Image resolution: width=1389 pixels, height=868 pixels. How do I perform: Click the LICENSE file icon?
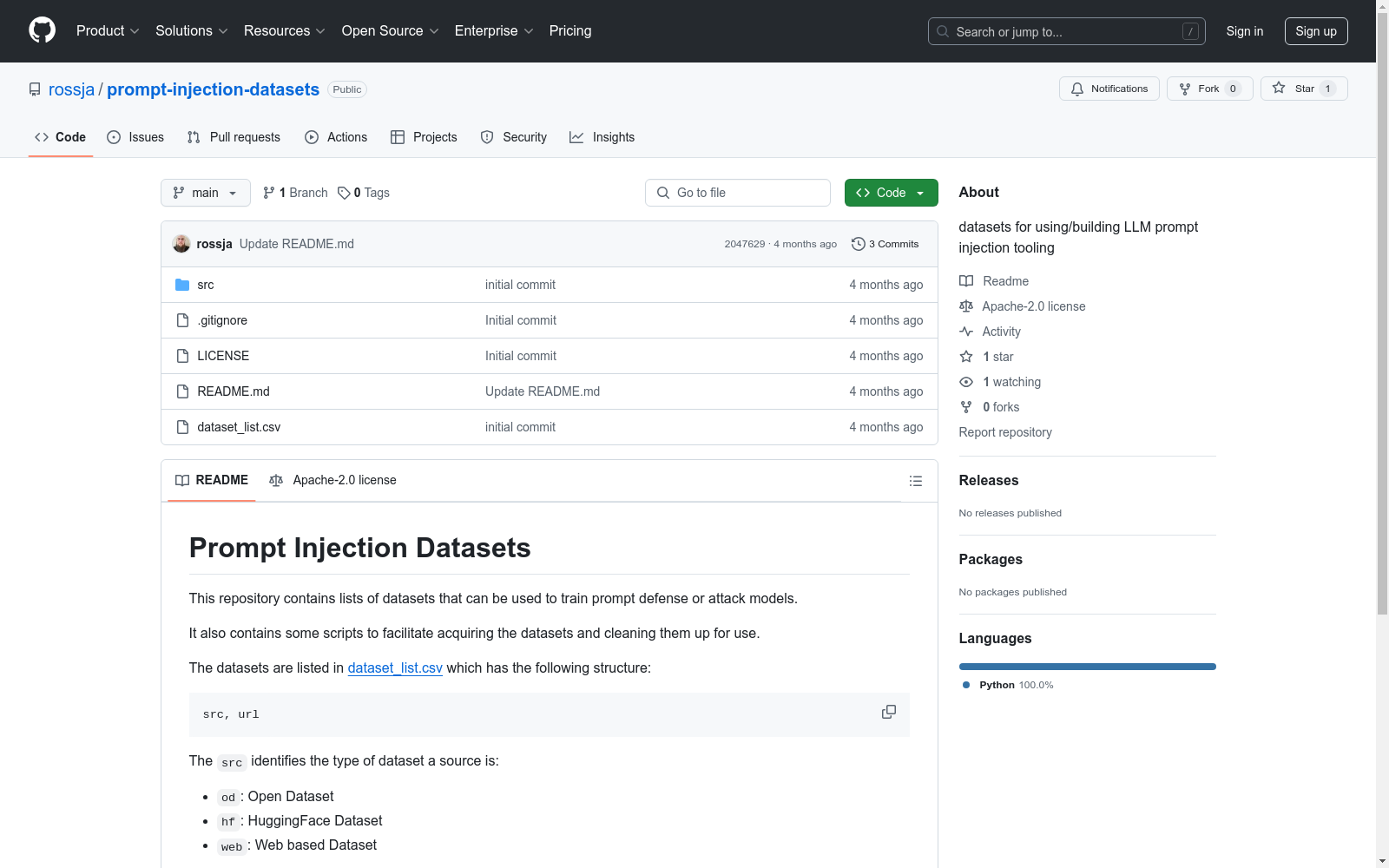[182, 356]
